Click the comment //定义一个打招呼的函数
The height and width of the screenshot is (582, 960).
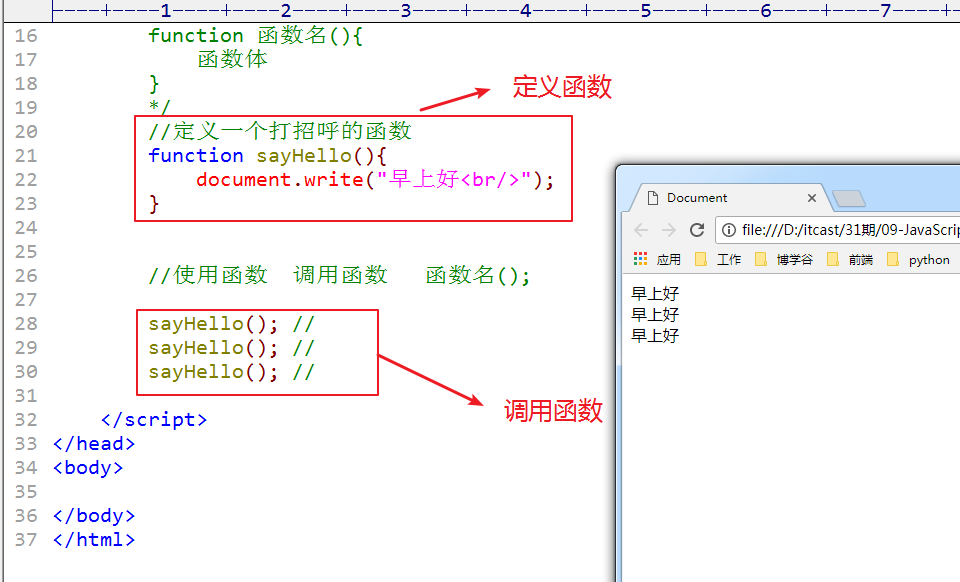280,131
